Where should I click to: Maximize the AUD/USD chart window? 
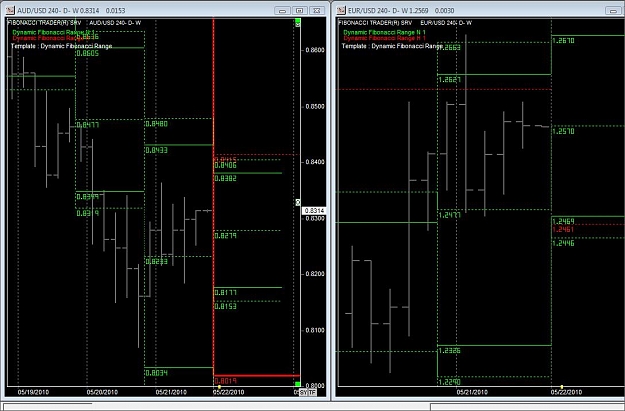click(x=300, y=10)
